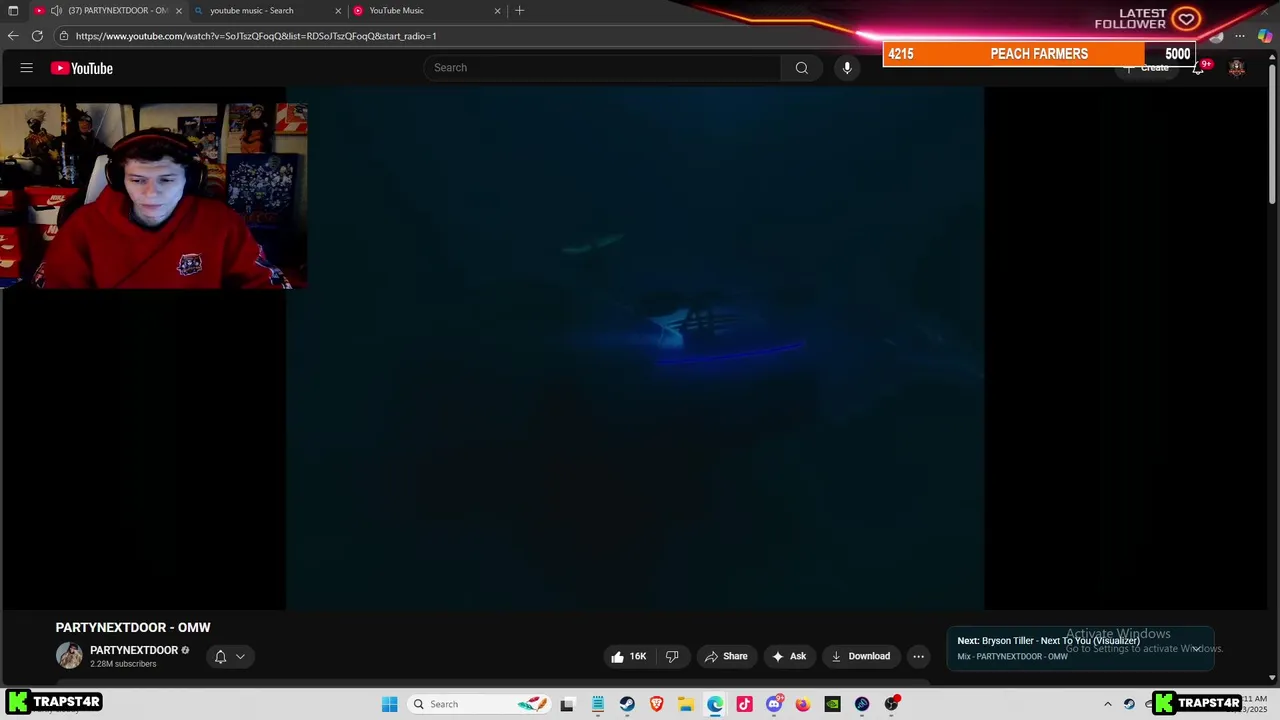Open TikTok from the taskbar
The height and width of the screenshot is (720, 1280).
pyautogui.click(x=744, y=704)
